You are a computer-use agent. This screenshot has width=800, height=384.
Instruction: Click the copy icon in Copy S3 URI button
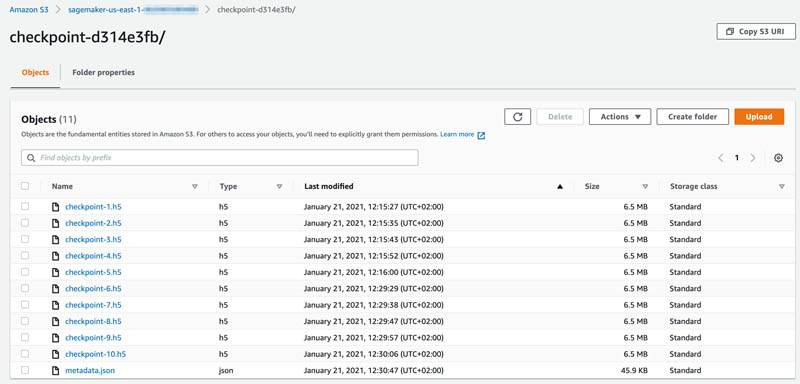(x=730, y=32)
